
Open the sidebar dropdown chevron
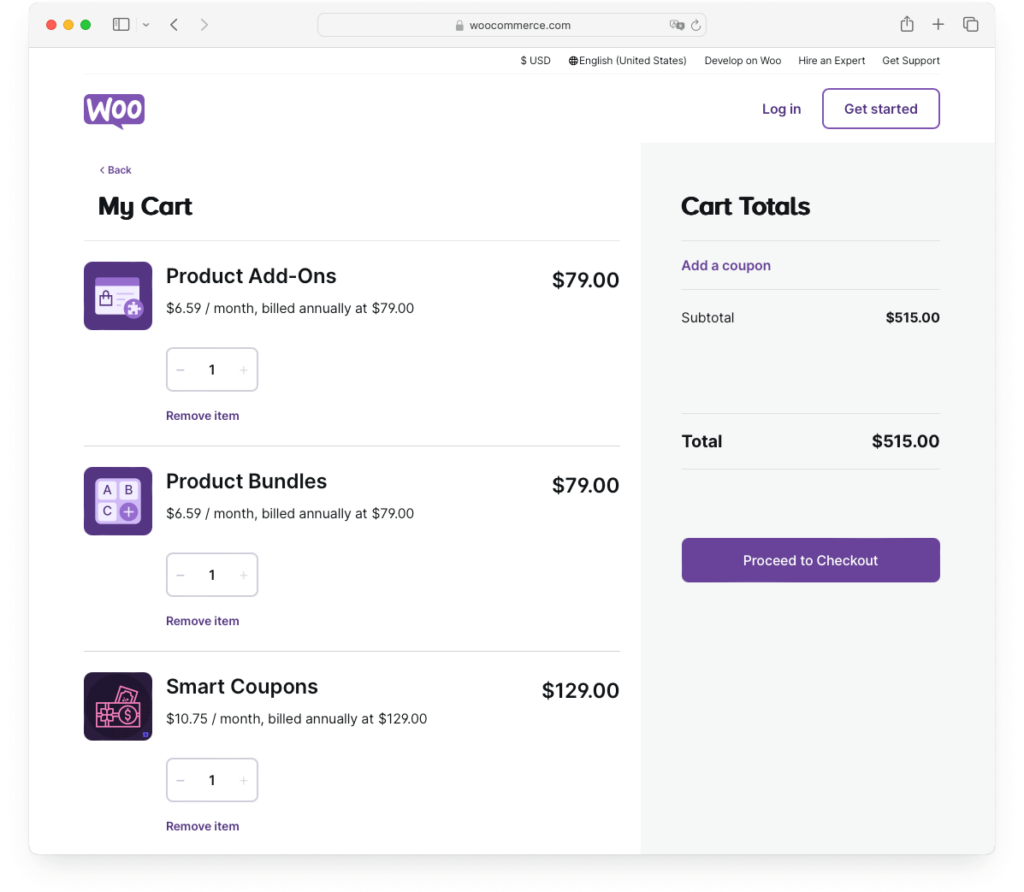tap(146, 25)
